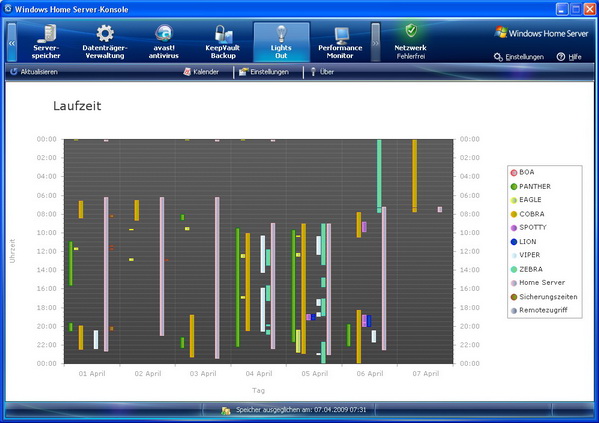599x423 pixels.
Task: Click the ZEBRA legend marker
Action: pyautogui.click(x=514, y=269)
